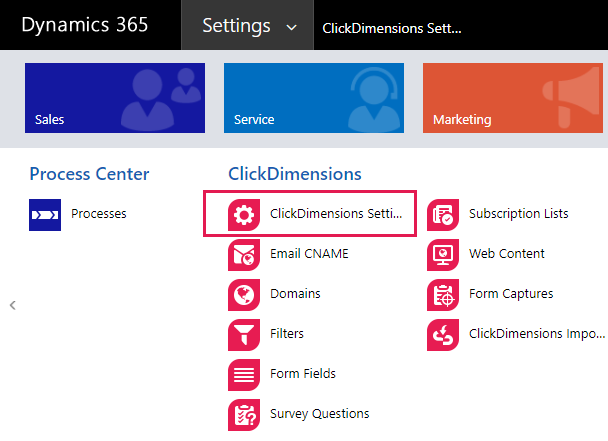Click the ClickDimensions Sett... breadcrumb
The image size is (608, 441).
pyautogui.click(x=392, y=28)
